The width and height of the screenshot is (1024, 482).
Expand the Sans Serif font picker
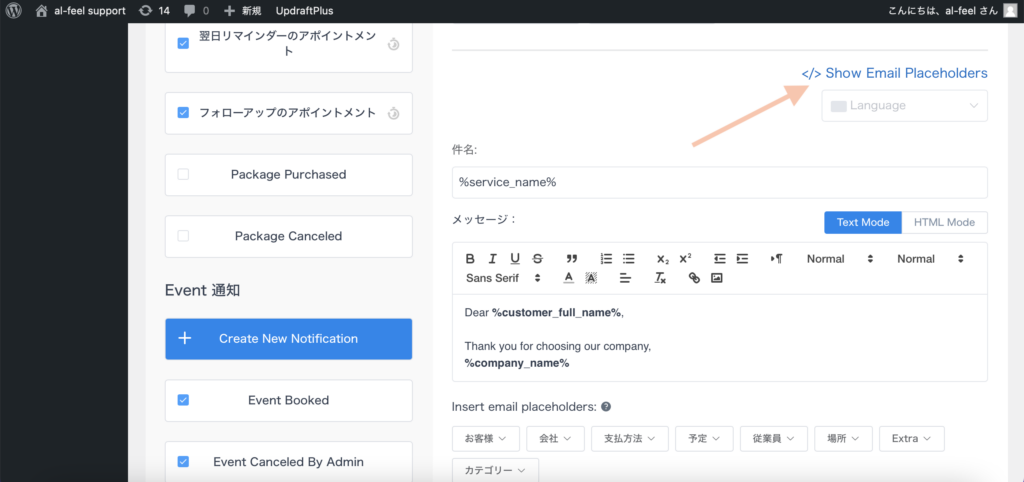503,278
